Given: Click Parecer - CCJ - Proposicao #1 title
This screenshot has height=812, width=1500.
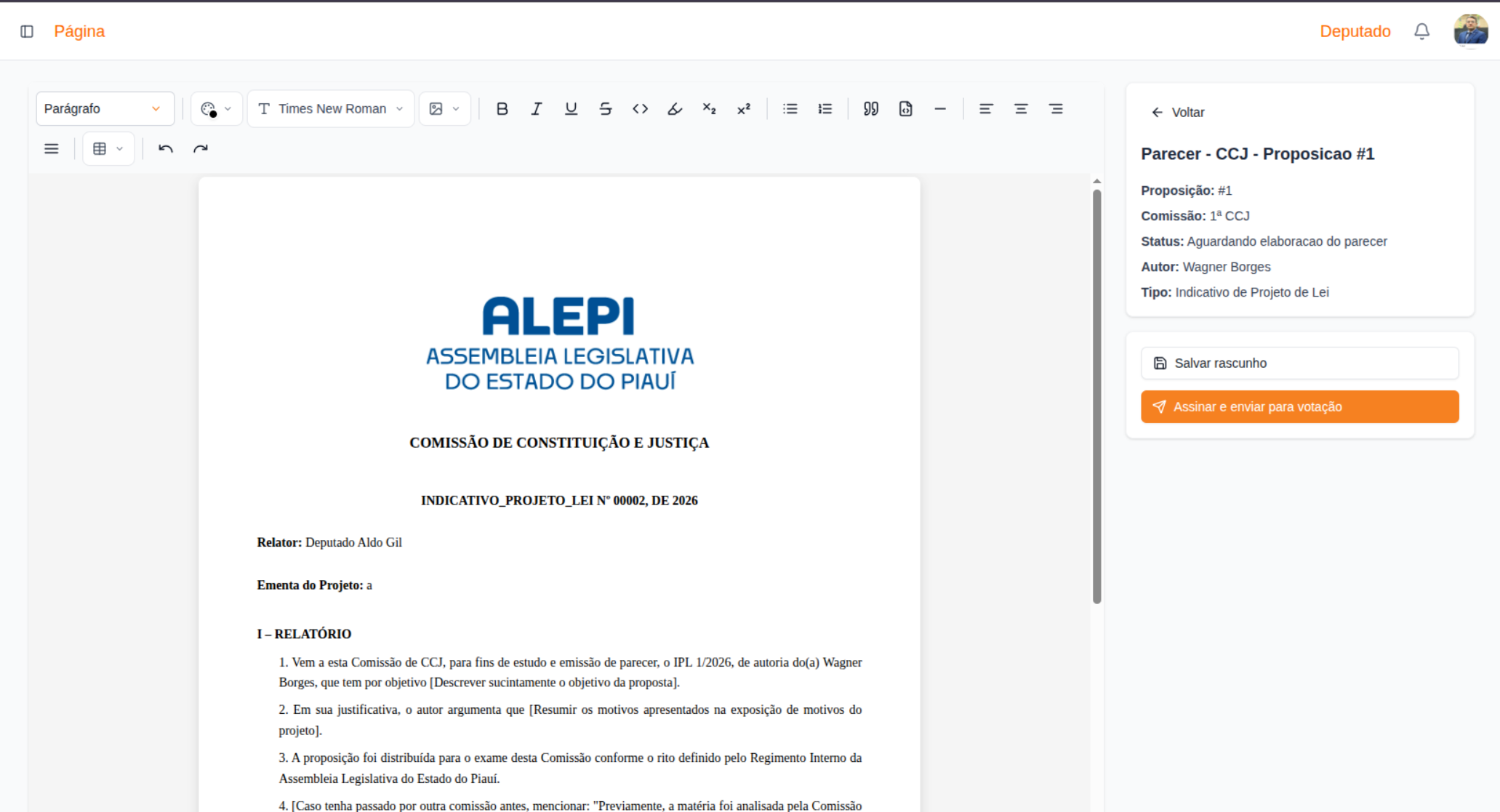Looking at the screenshot, I should (x=1257, y=154).
